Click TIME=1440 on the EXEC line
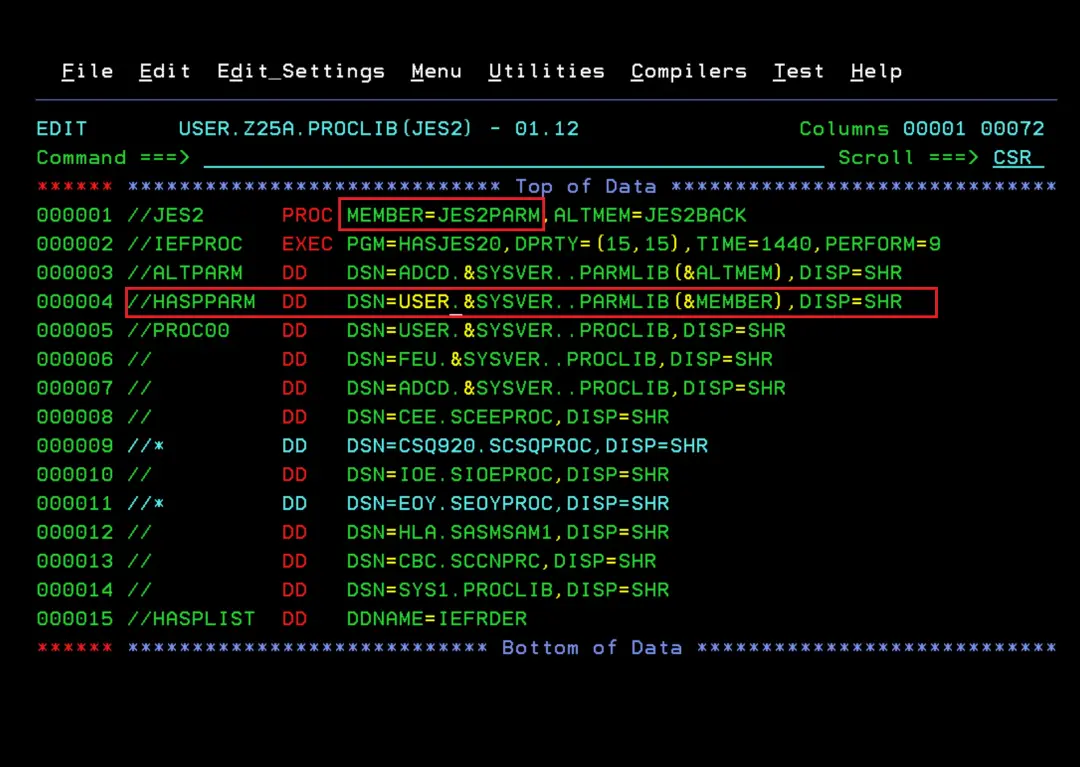This screenshot has height=767, width=1080. [754, 244]
